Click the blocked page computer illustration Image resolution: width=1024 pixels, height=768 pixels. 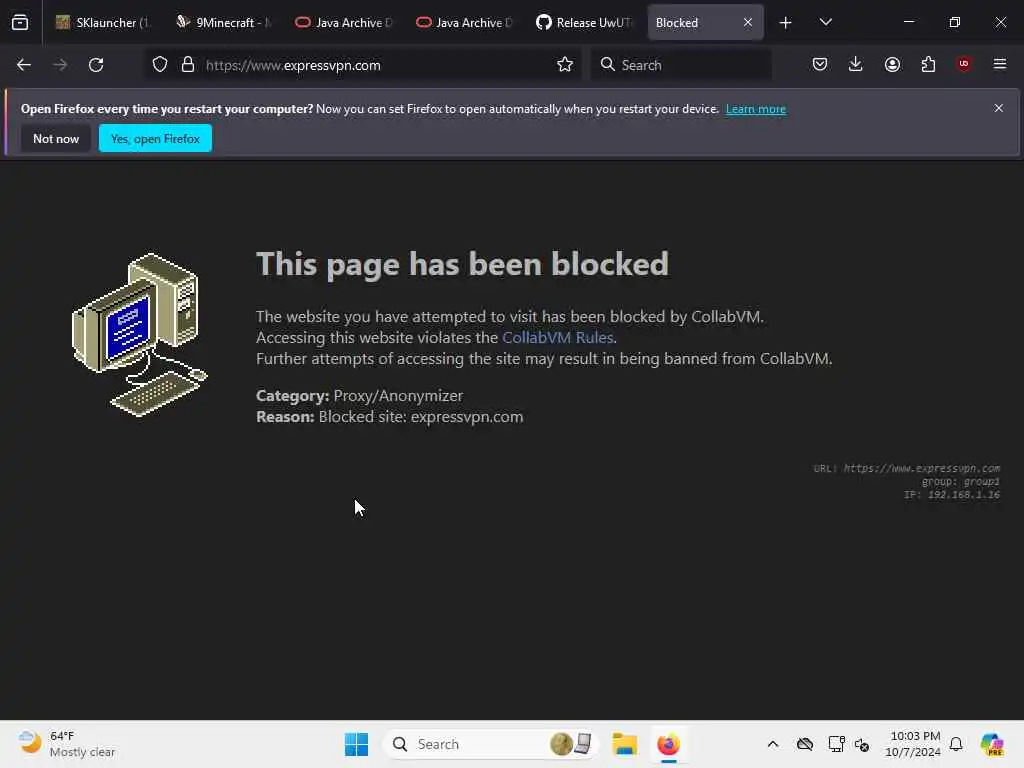[x=139, y=334]
